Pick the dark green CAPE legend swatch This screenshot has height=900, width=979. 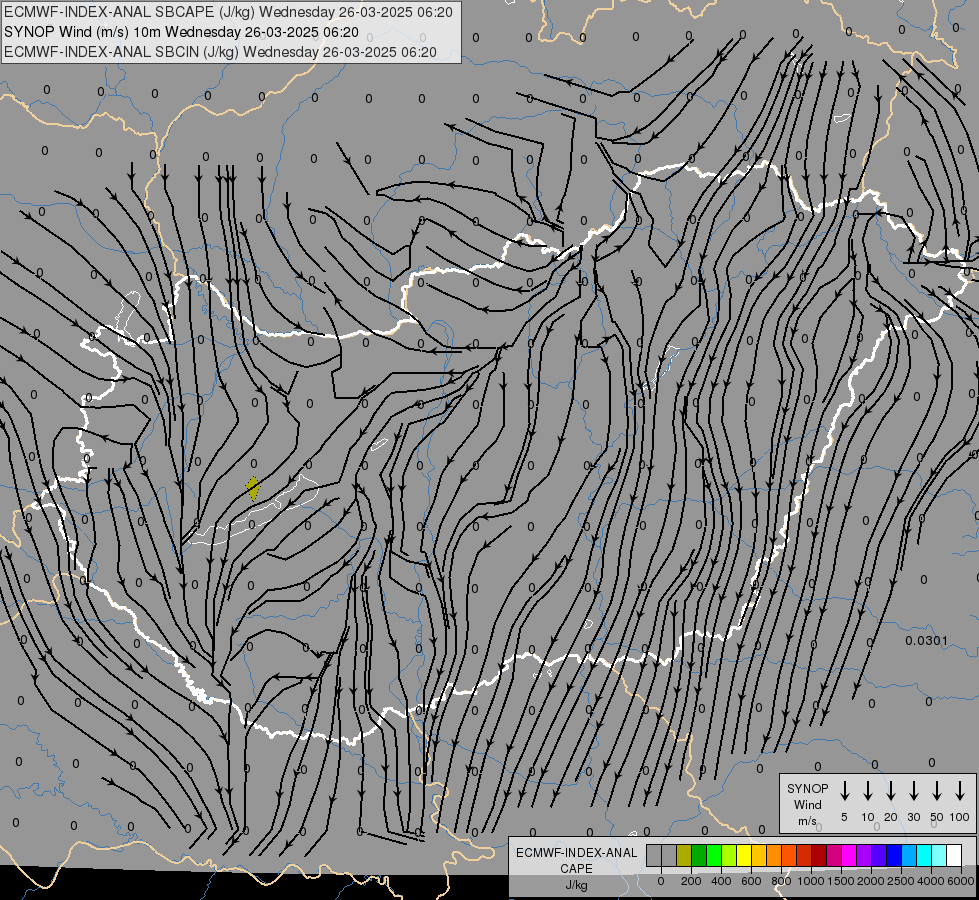[x=699, y=856]
